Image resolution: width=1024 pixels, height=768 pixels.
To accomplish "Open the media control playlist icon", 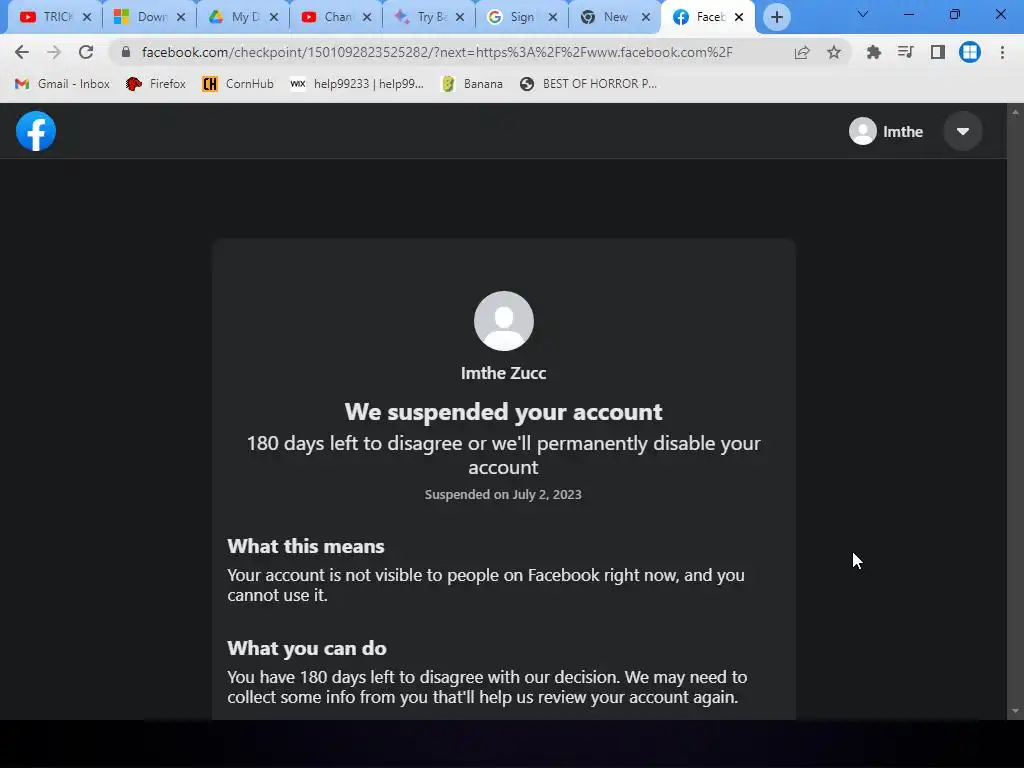I will (x=905, y=52).
